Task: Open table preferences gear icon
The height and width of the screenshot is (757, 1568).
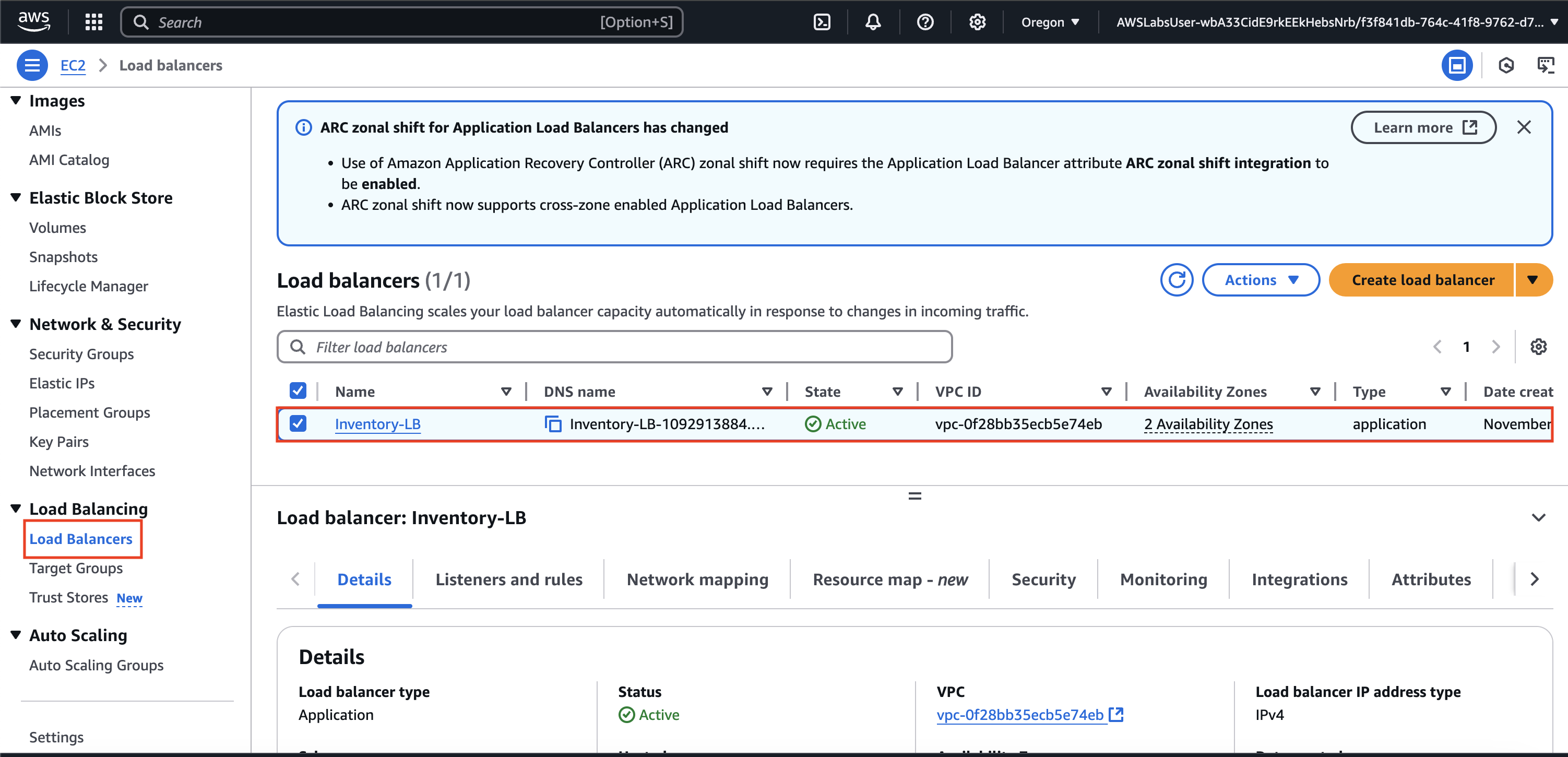Action: pyautogui.click(x=1538, y=347)
